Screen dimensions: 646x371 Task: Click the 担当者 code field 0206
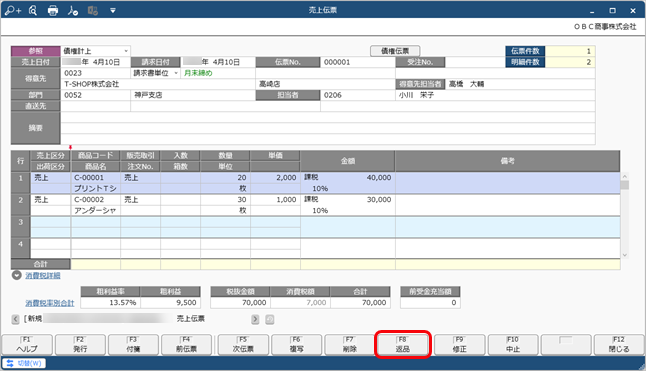pos(357,95)
